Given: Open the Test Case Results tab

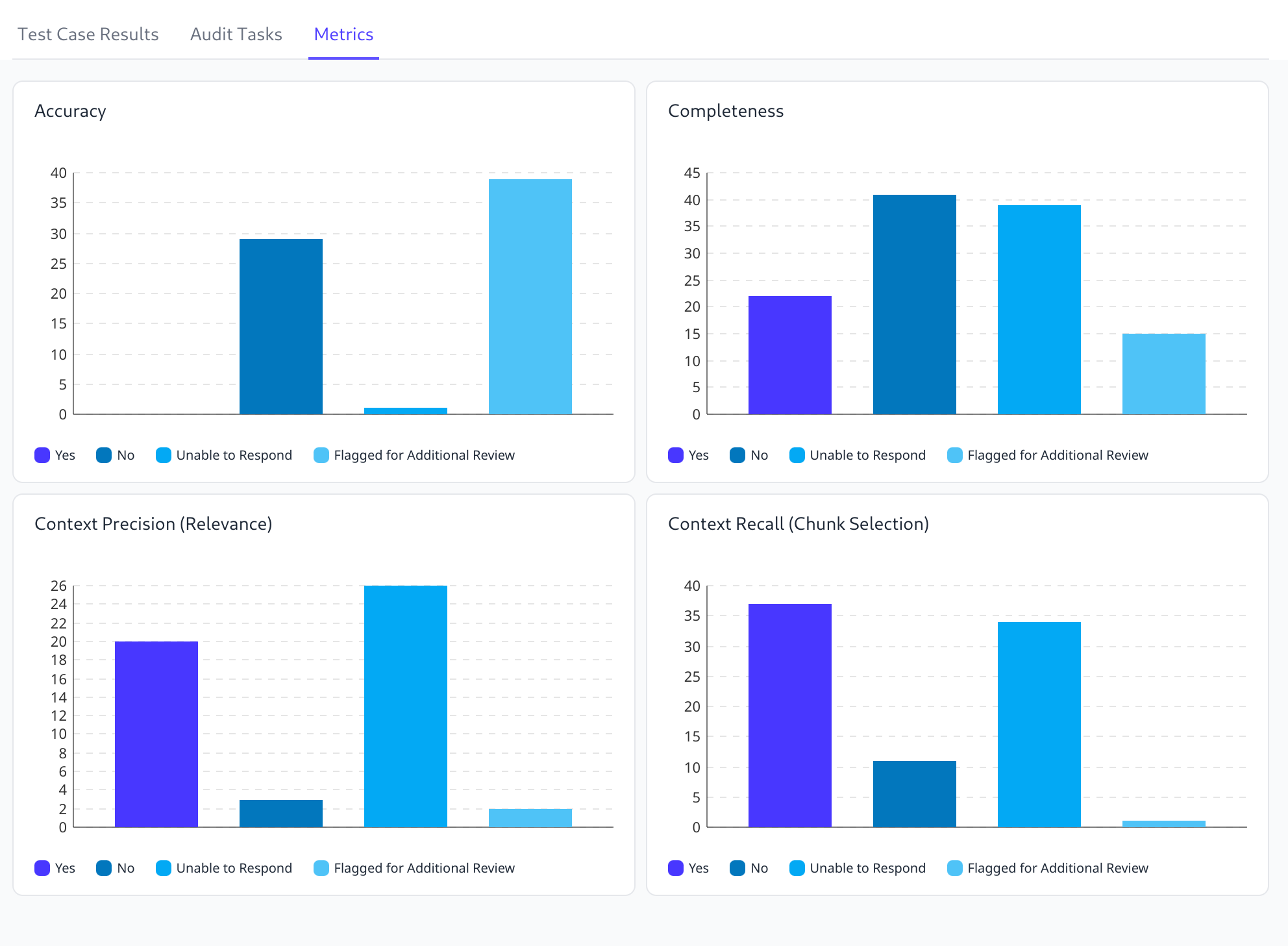Looking at the screenshot, I should (88, 34).
